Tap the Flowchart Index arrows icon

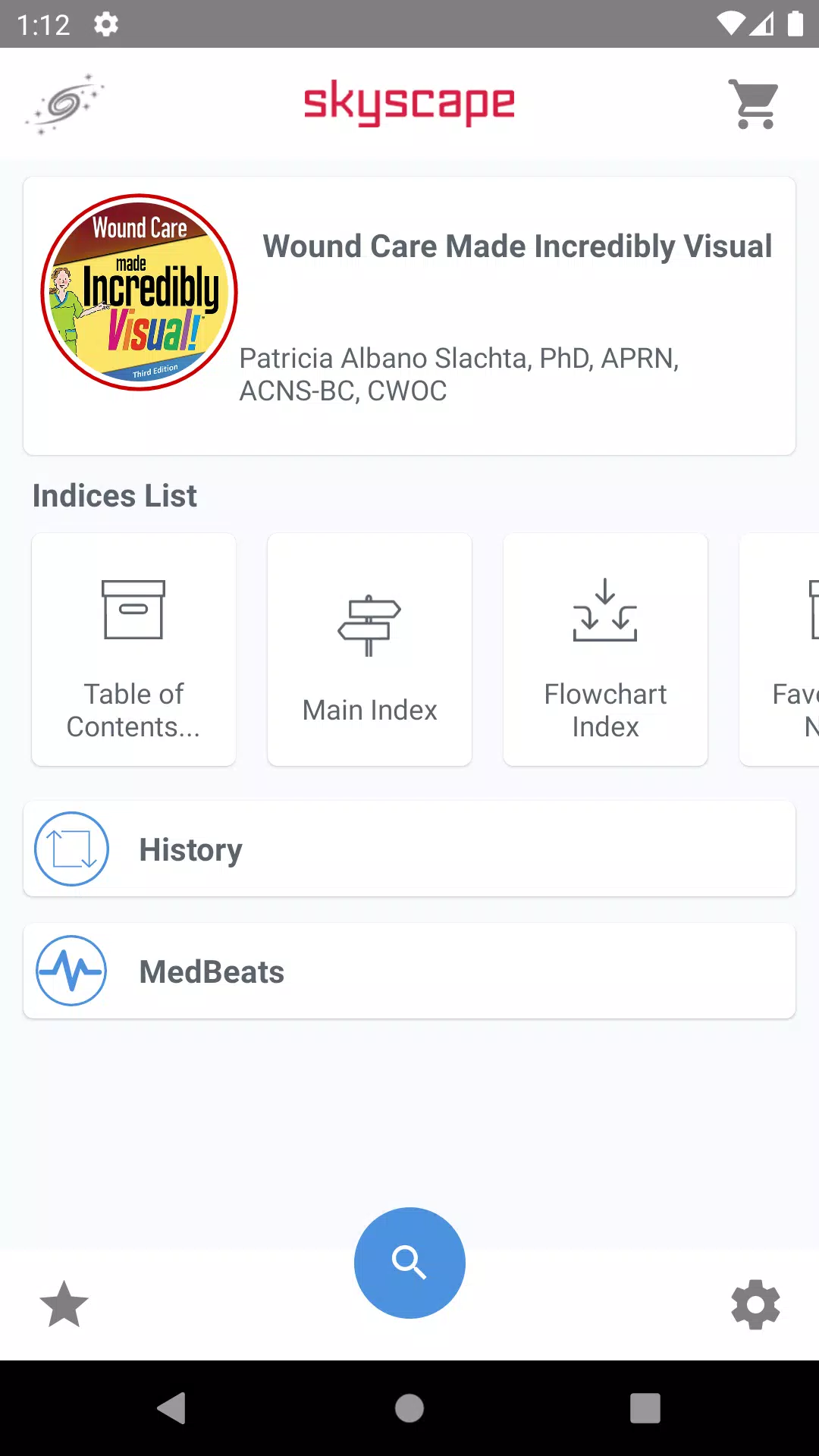pyautogui.click(x=605, y=610)
